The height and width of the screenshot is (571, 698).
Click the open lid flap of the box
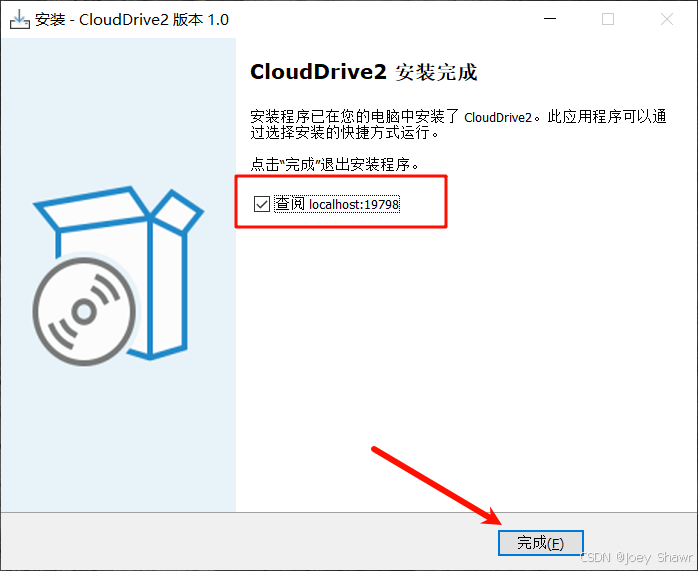click(178, 212)
